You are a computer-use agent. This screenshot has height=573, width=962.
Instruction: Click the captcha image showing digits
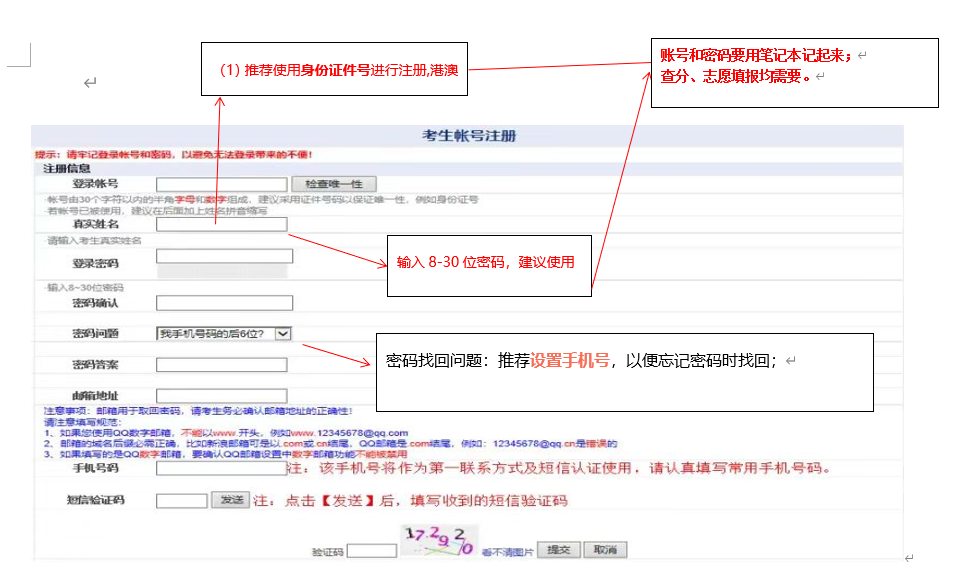438,543
